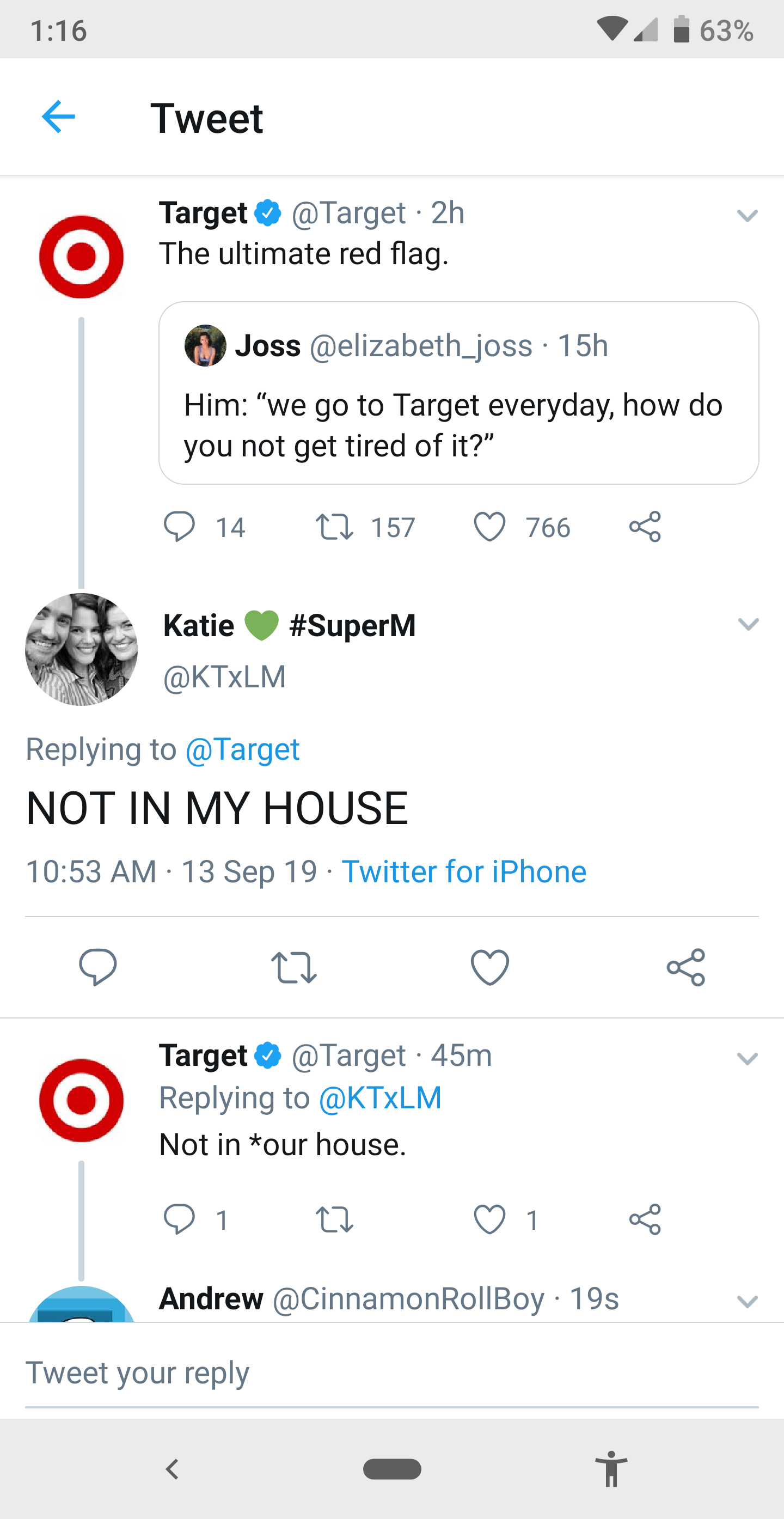784x1519 pixels.
Task: Reply to Target's 'Not in our house' tweet
Action: [179, 1219]
